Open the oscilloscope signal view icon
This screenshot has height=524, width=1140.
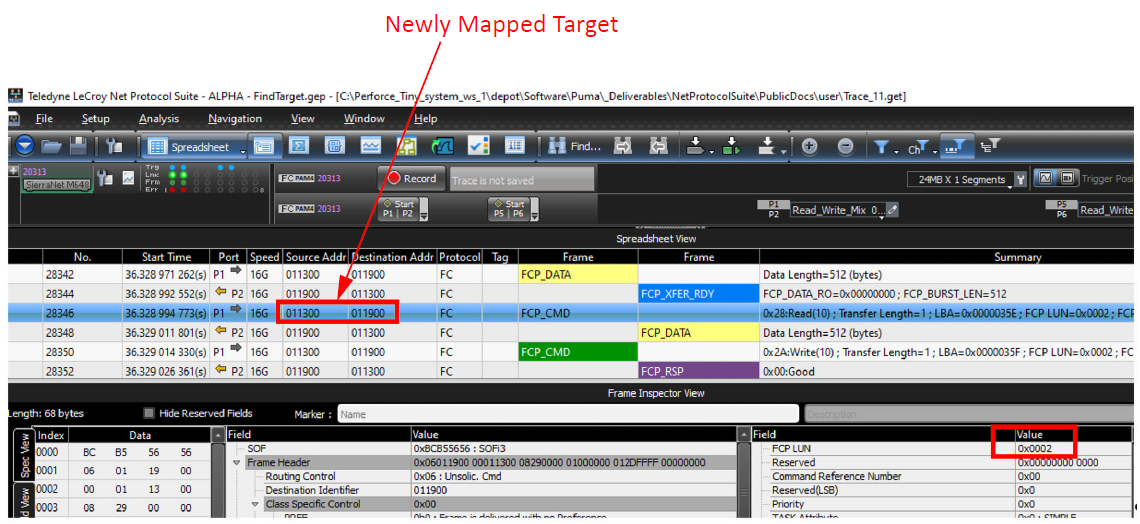443,146
